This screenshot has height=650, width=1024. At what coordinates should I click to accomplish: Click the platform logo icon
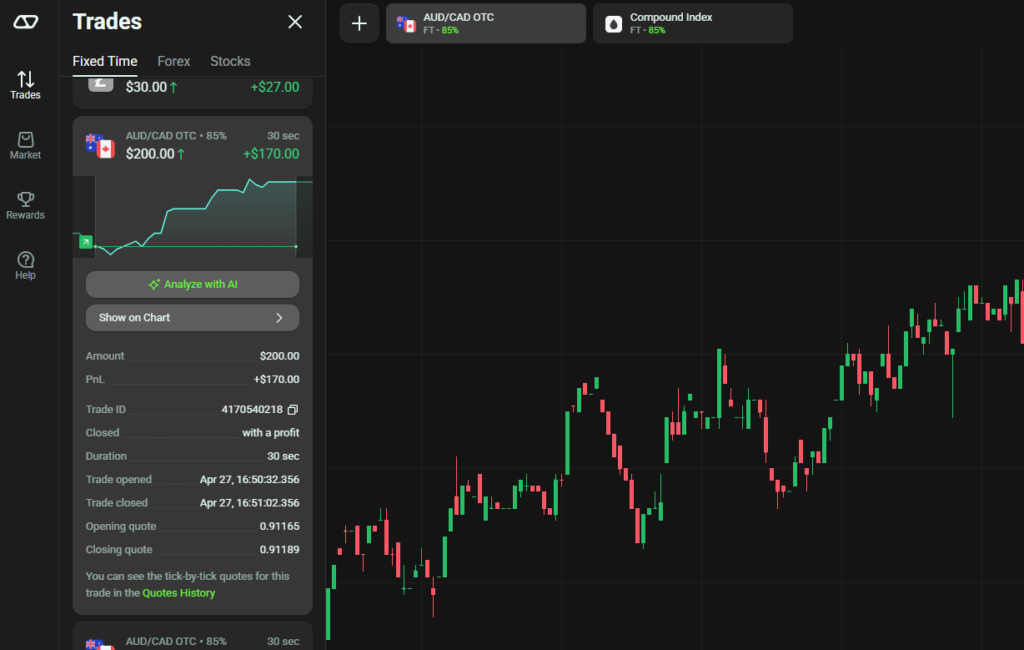tap(25, 22)
